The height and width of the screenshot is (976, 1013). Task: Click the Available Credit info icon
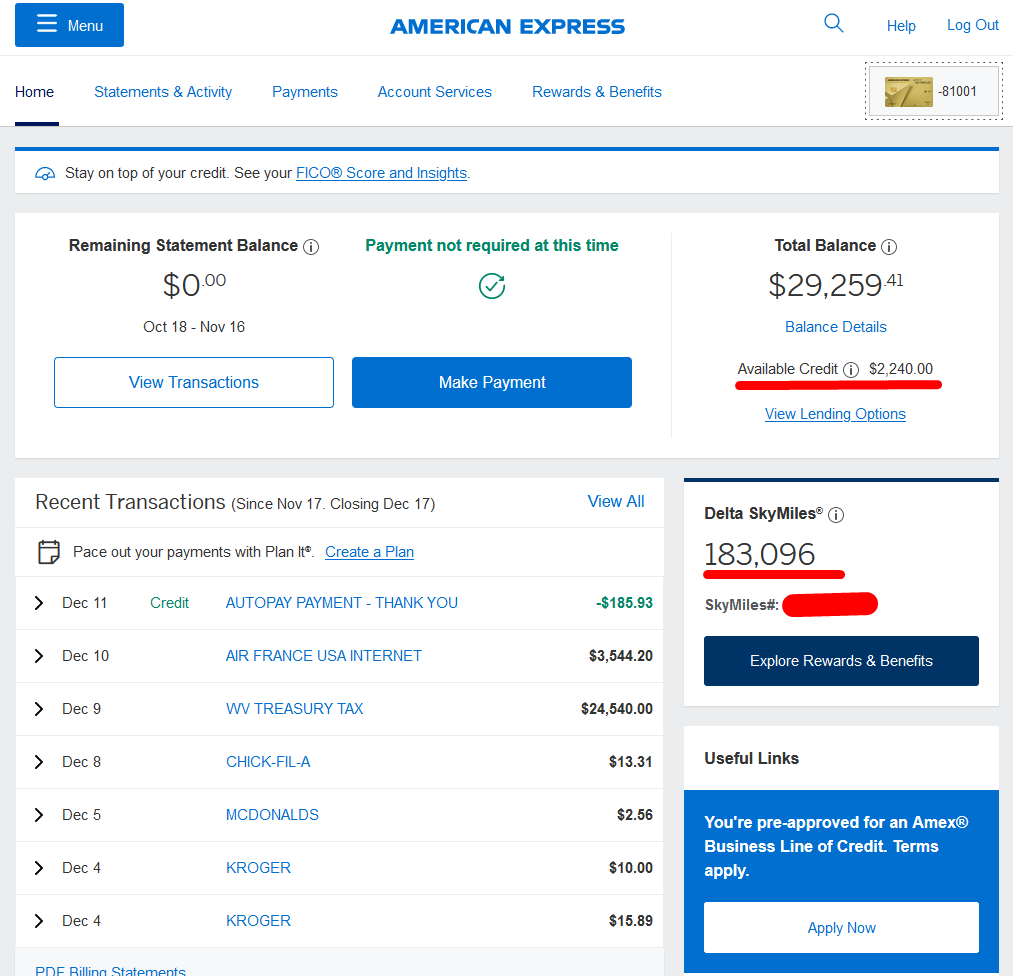[851, 369]
